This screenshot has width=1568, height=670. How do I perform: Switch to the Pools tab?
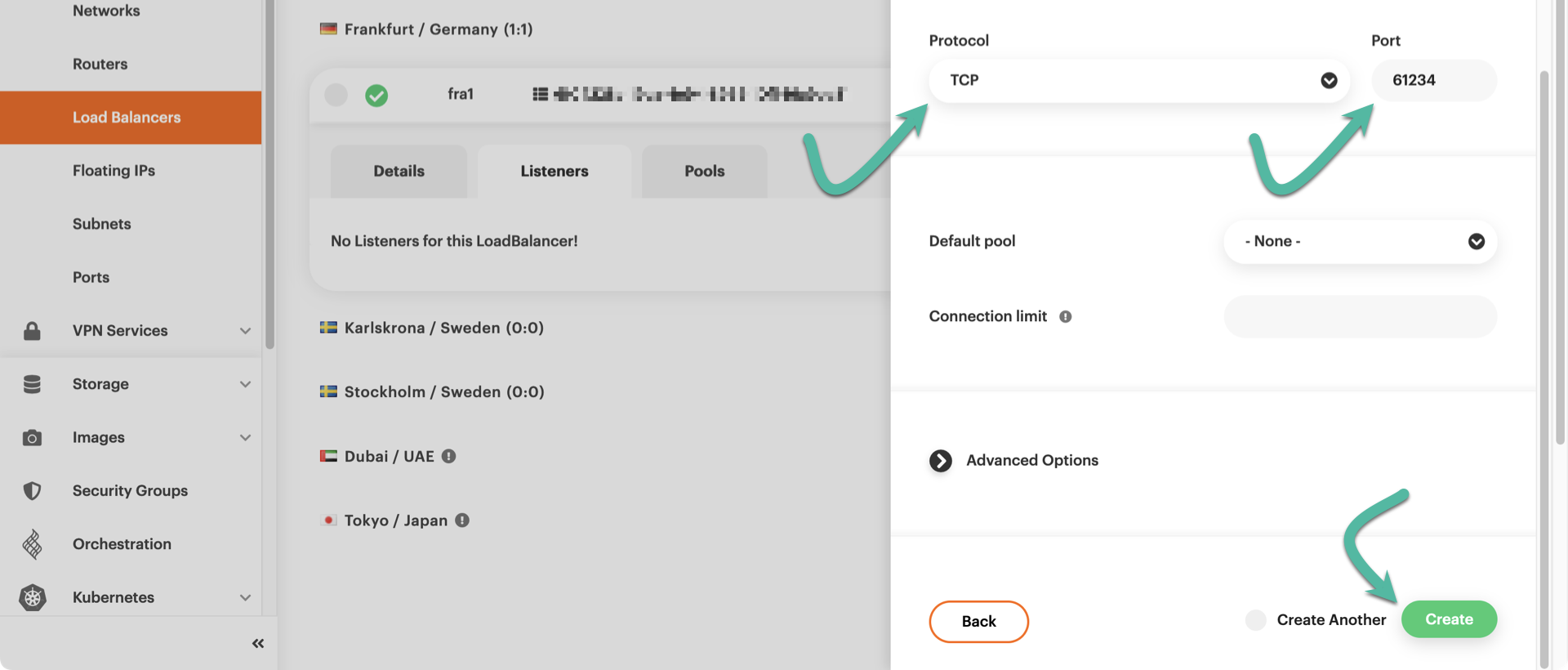pos(704,172)
